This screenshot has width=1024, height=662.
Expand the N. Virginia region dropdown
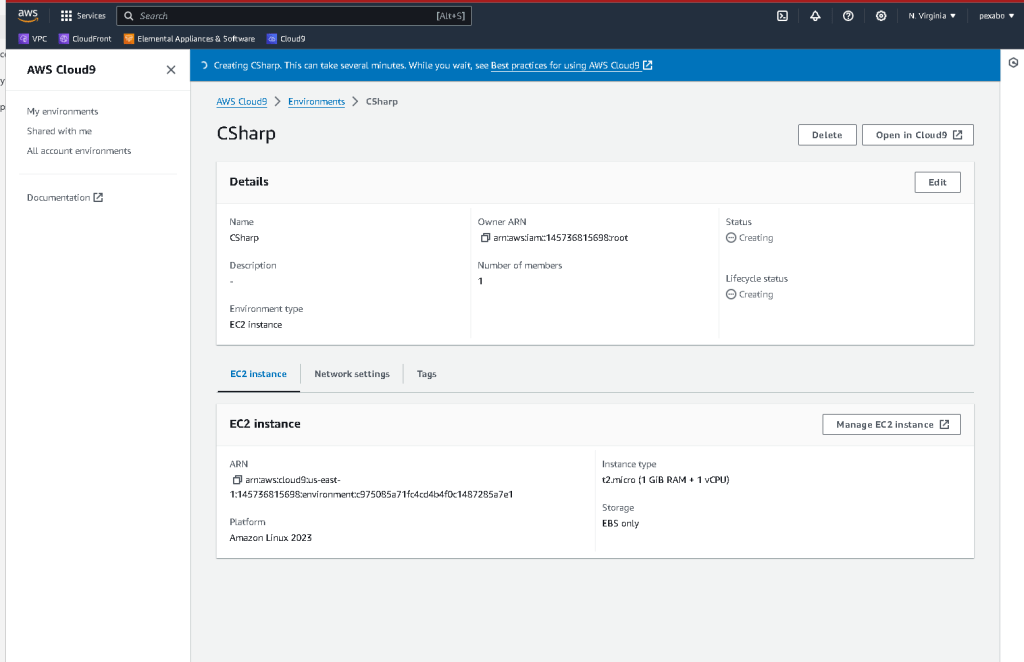(932, 16)
